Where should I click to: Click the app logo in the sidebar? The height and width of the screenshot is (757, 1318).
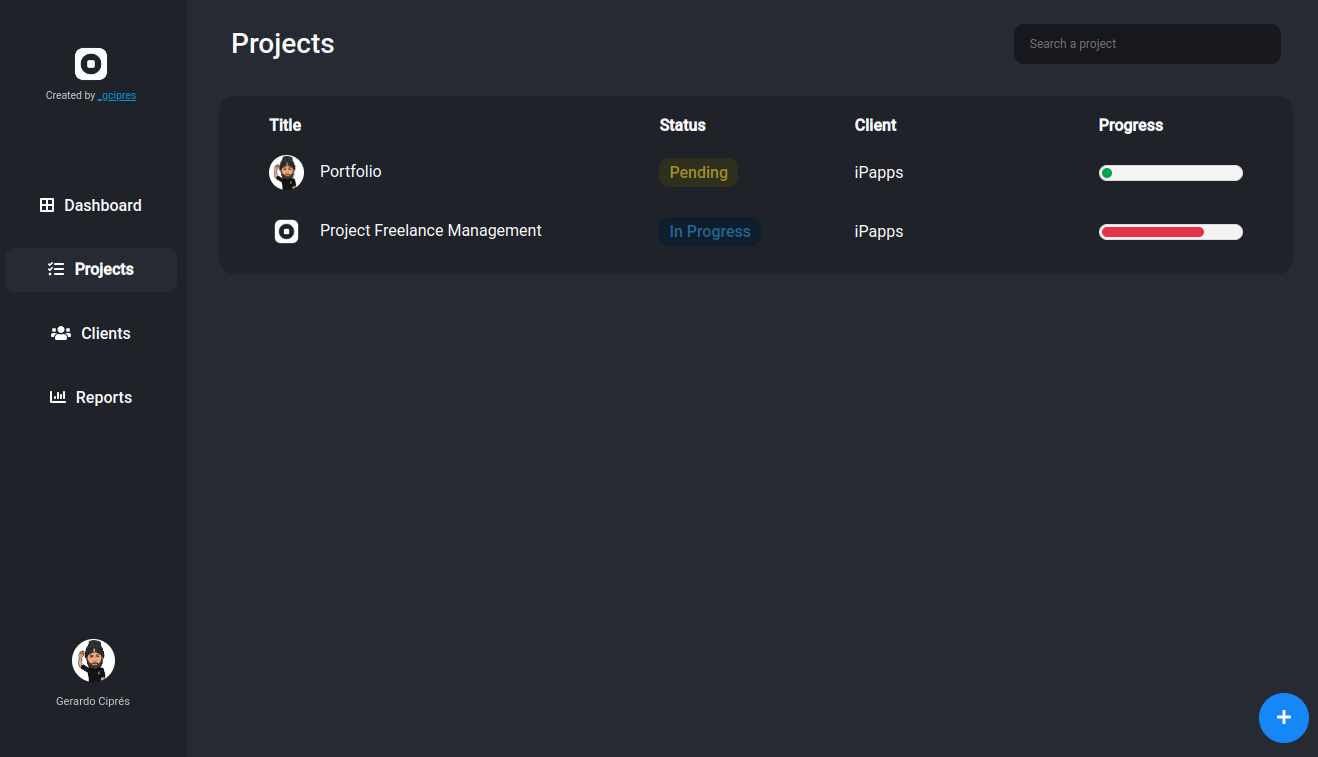[91, 64]
